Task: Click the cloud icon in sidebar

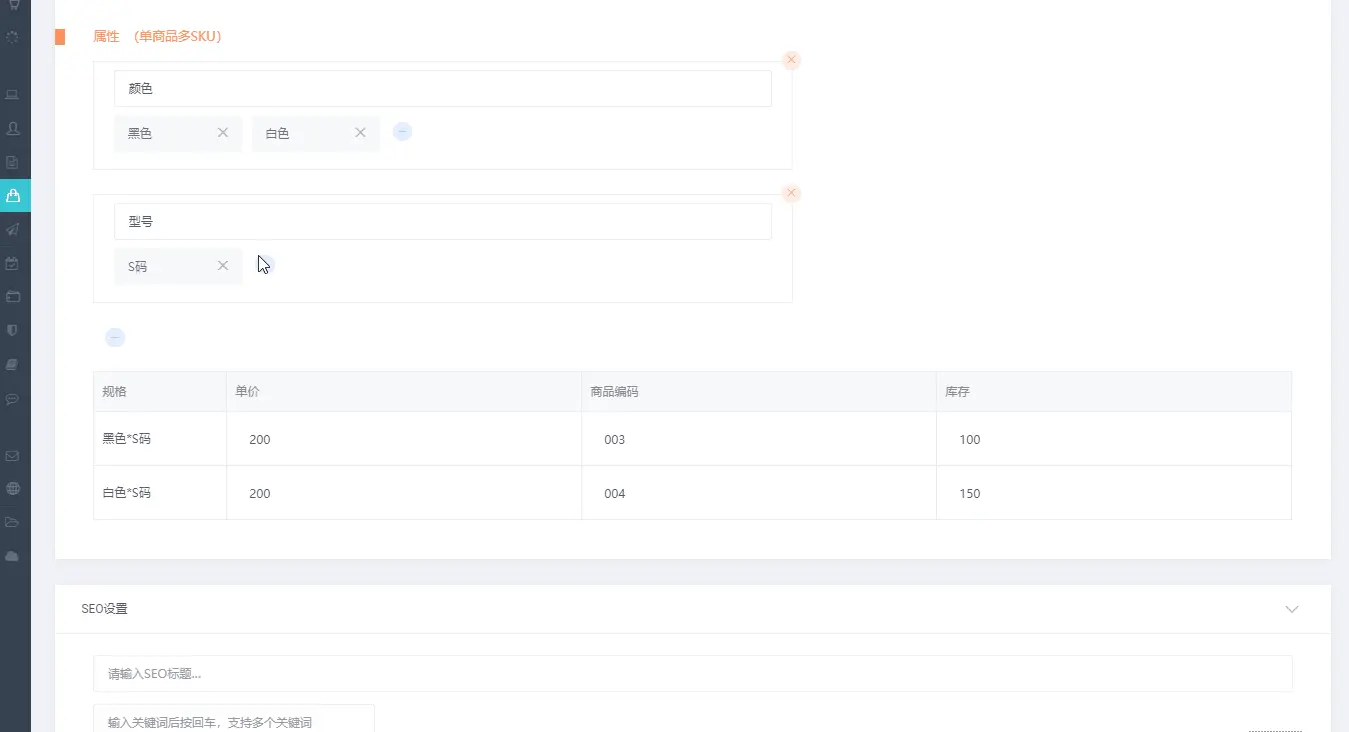Action: [13, 556]
